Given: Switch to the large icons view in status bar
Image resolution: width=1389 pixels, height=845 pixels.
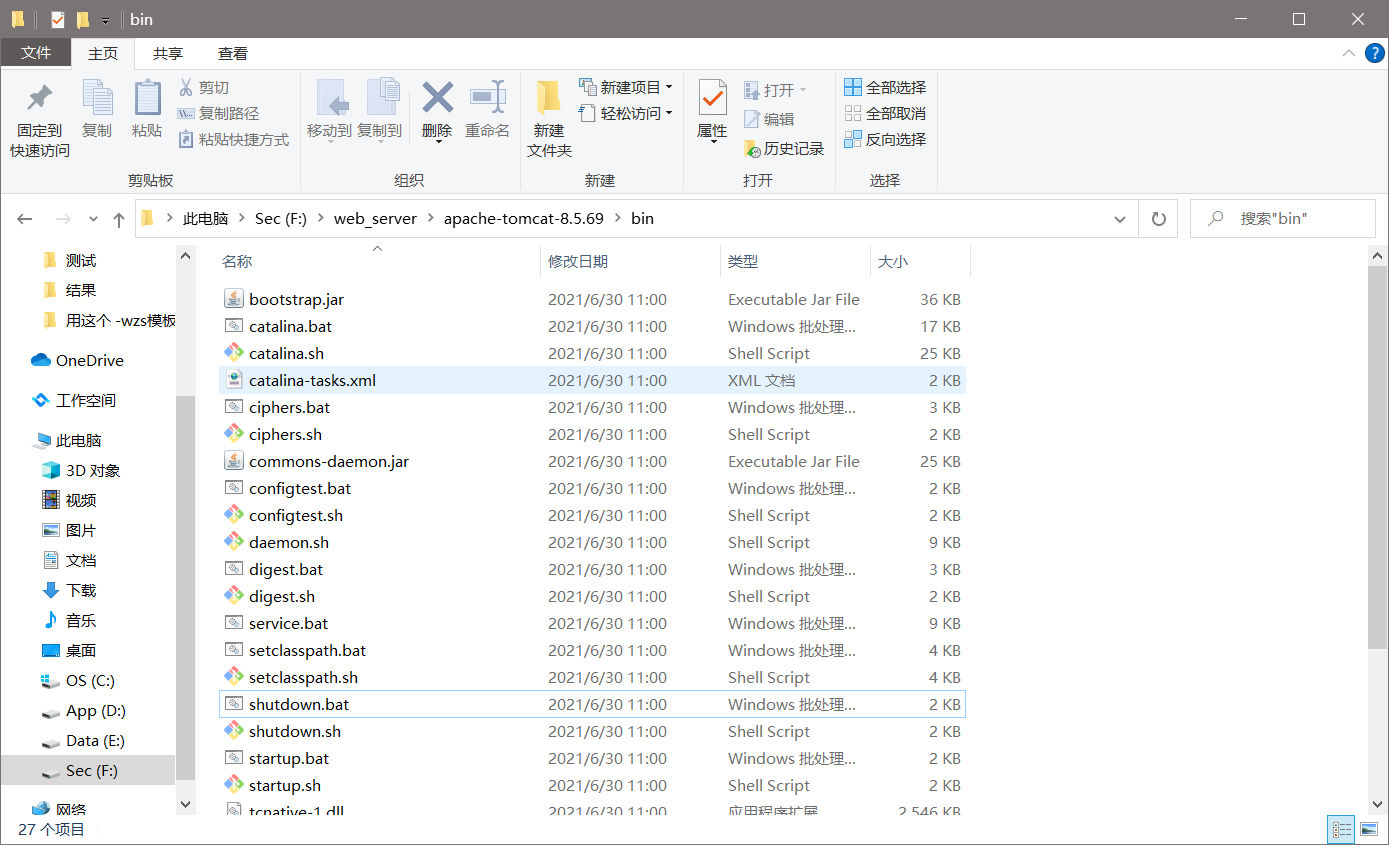Looking at the screenshot, I should coord(1368,829).
